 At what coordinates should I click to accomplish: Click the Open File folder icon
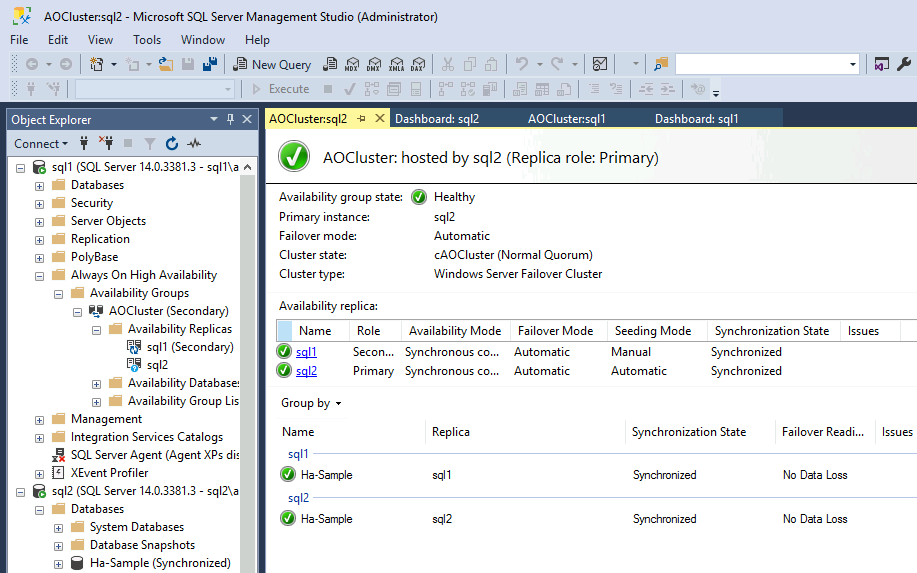[x=166, y=64]
